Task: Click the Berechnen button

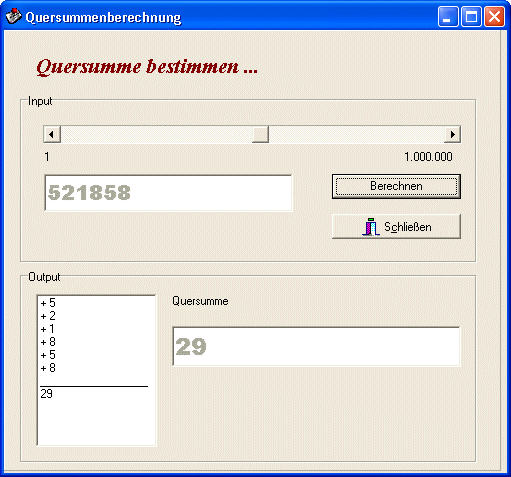Action: 396,186
